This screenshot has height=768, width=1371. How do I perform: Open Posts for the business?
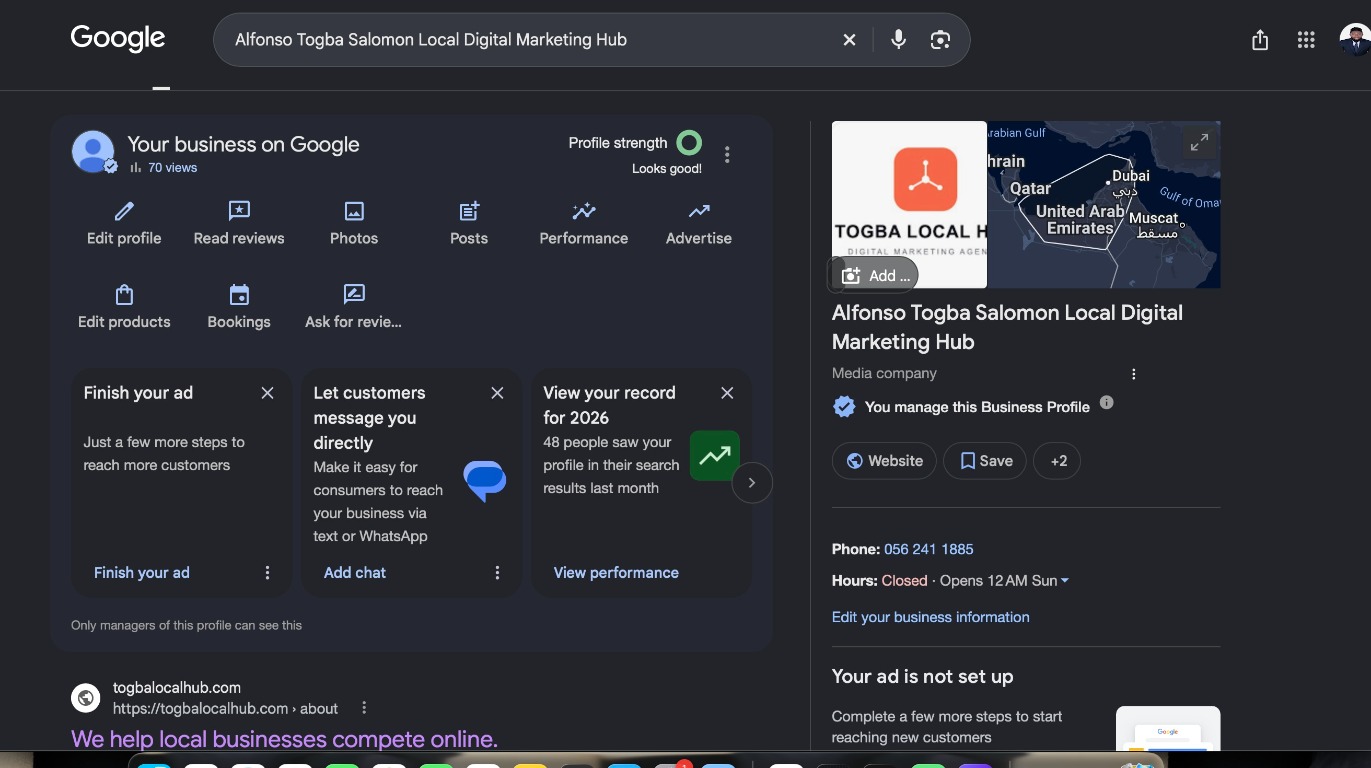coord(469,224)
